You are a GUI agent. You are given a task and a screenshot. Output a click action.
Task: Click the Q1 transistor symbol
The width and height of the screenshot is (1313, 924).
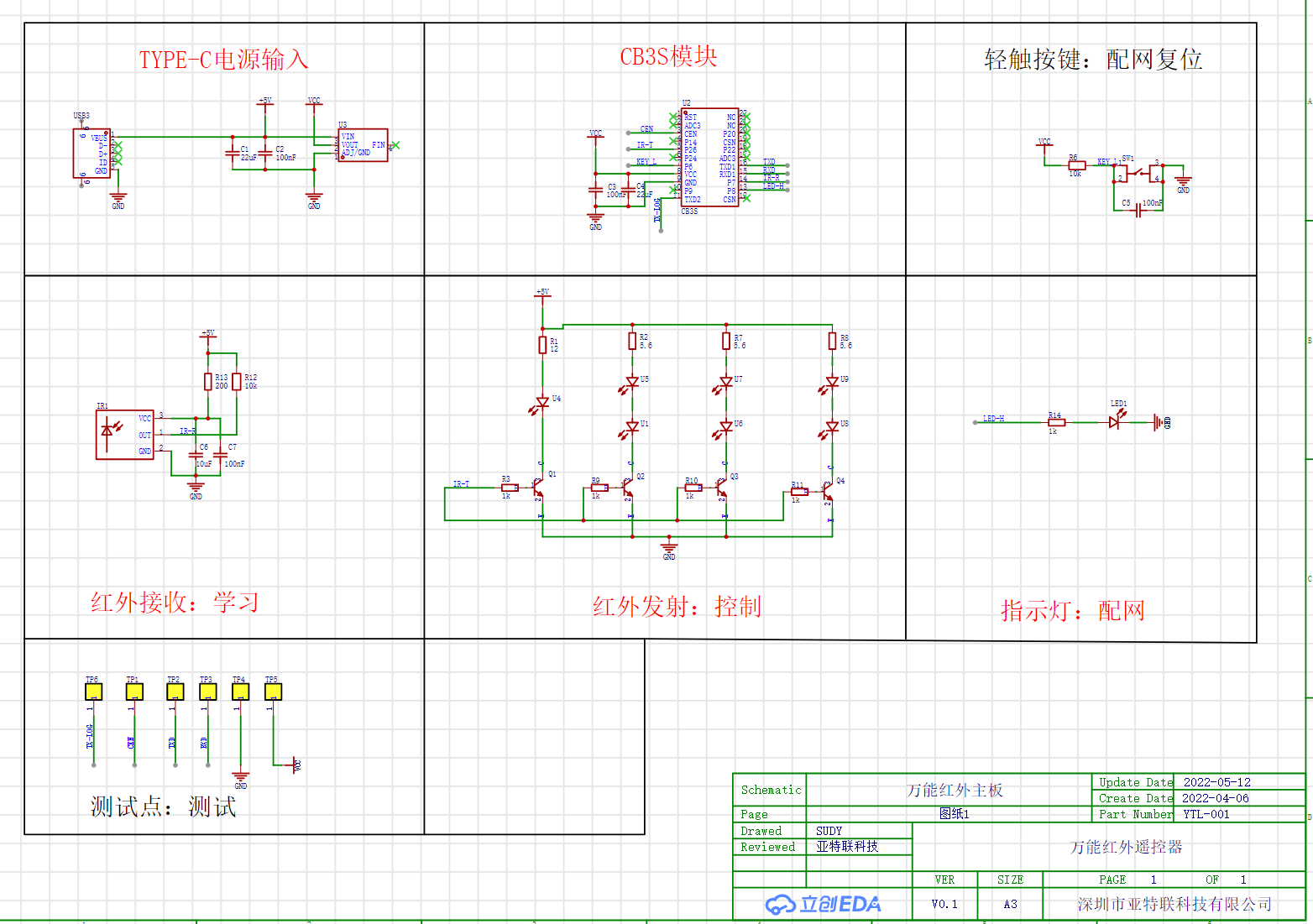tap(537, 487)
